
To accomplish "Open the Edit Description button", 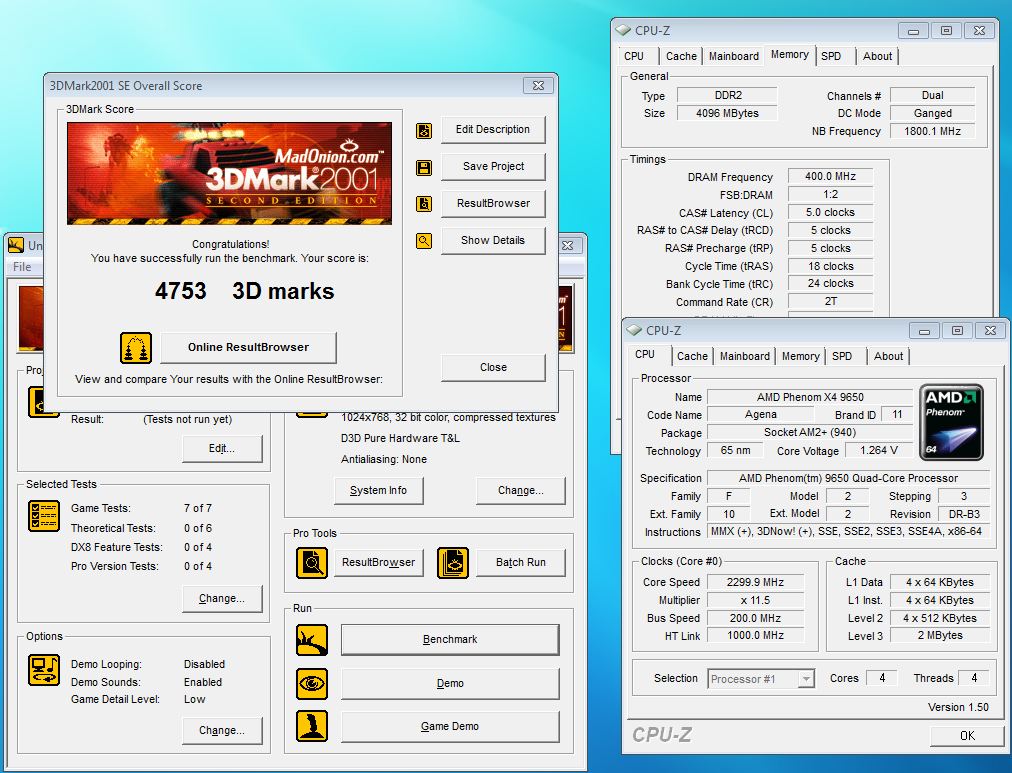I will [x=493, y=130].
